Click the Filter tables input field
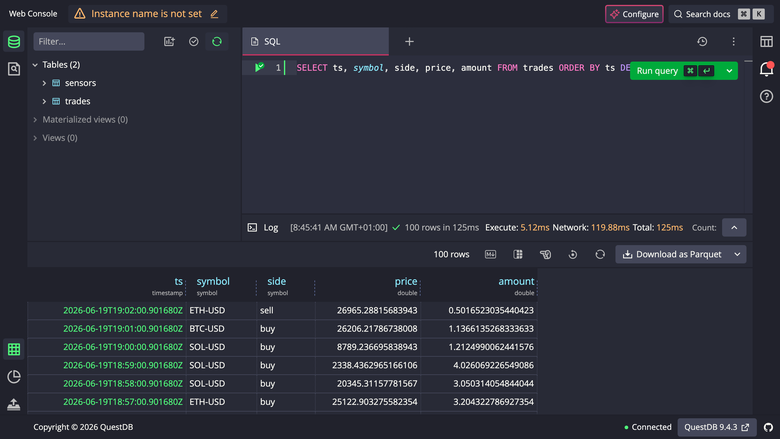780x439 pixels. click(89, 42)
